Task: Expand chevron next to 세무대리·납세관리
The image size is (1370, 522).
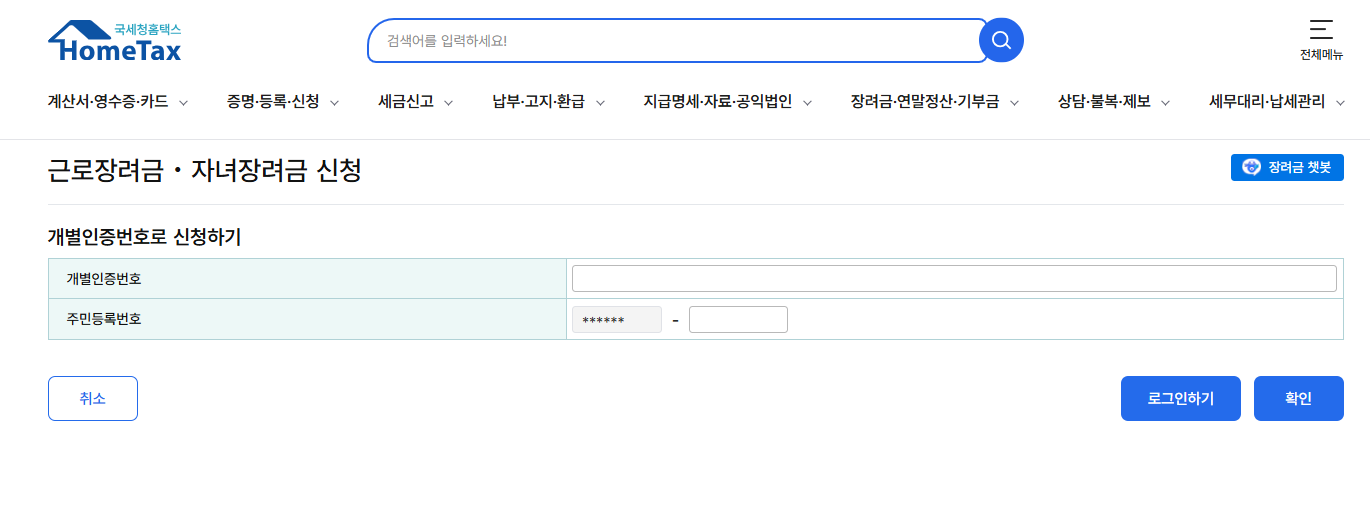Action: tap(1340, 102)
